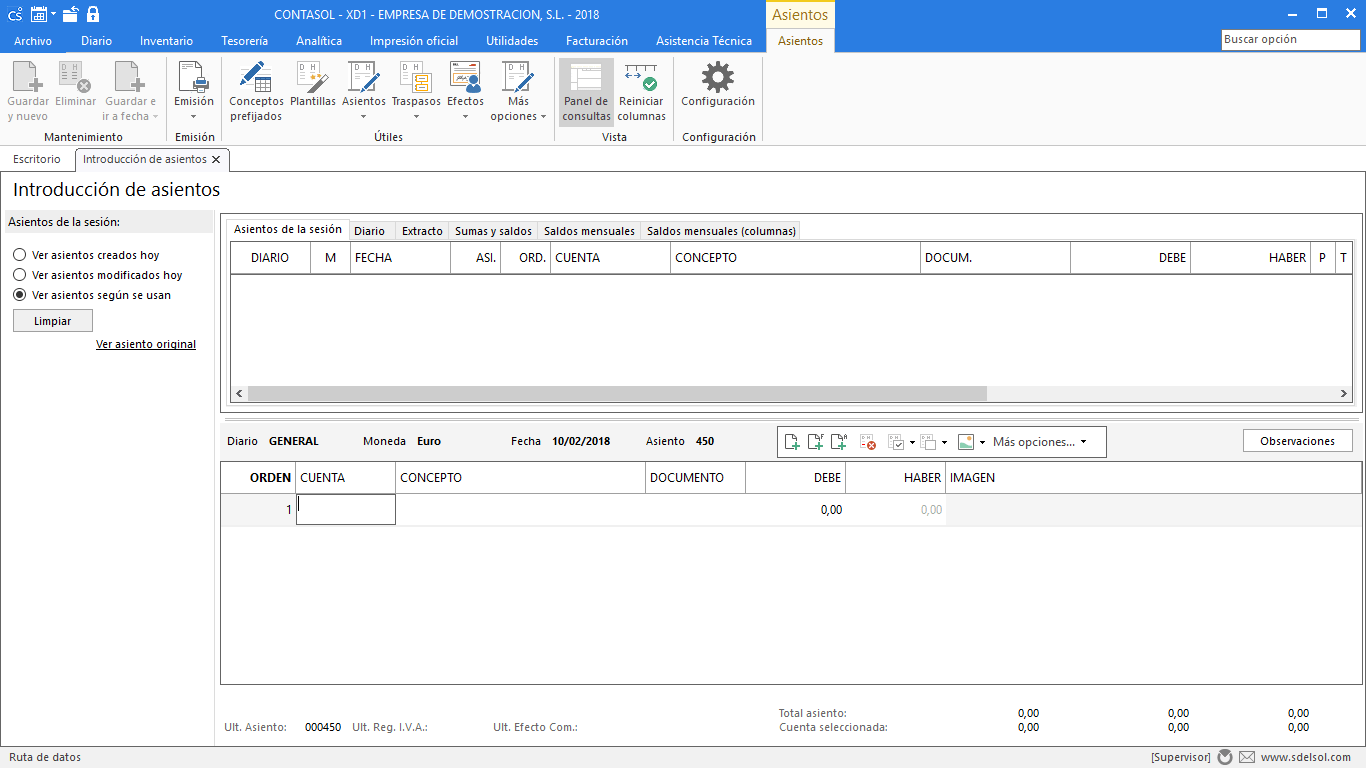
Task: Open the Inventario ribbon tab
Action: click(167, 41)
